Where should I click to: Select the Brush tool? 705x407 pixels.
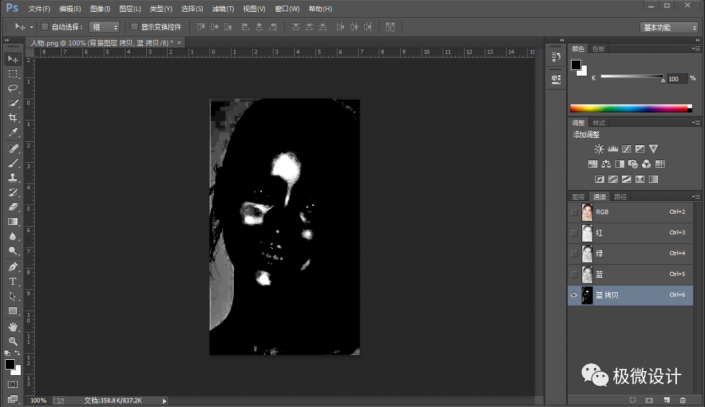point(13,162)
